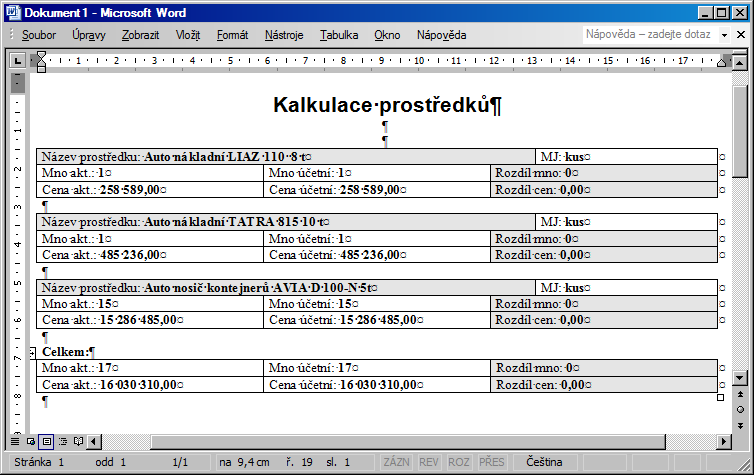Click vertical scrollbar down arrow
754x475 pixels.
point(740,378)
